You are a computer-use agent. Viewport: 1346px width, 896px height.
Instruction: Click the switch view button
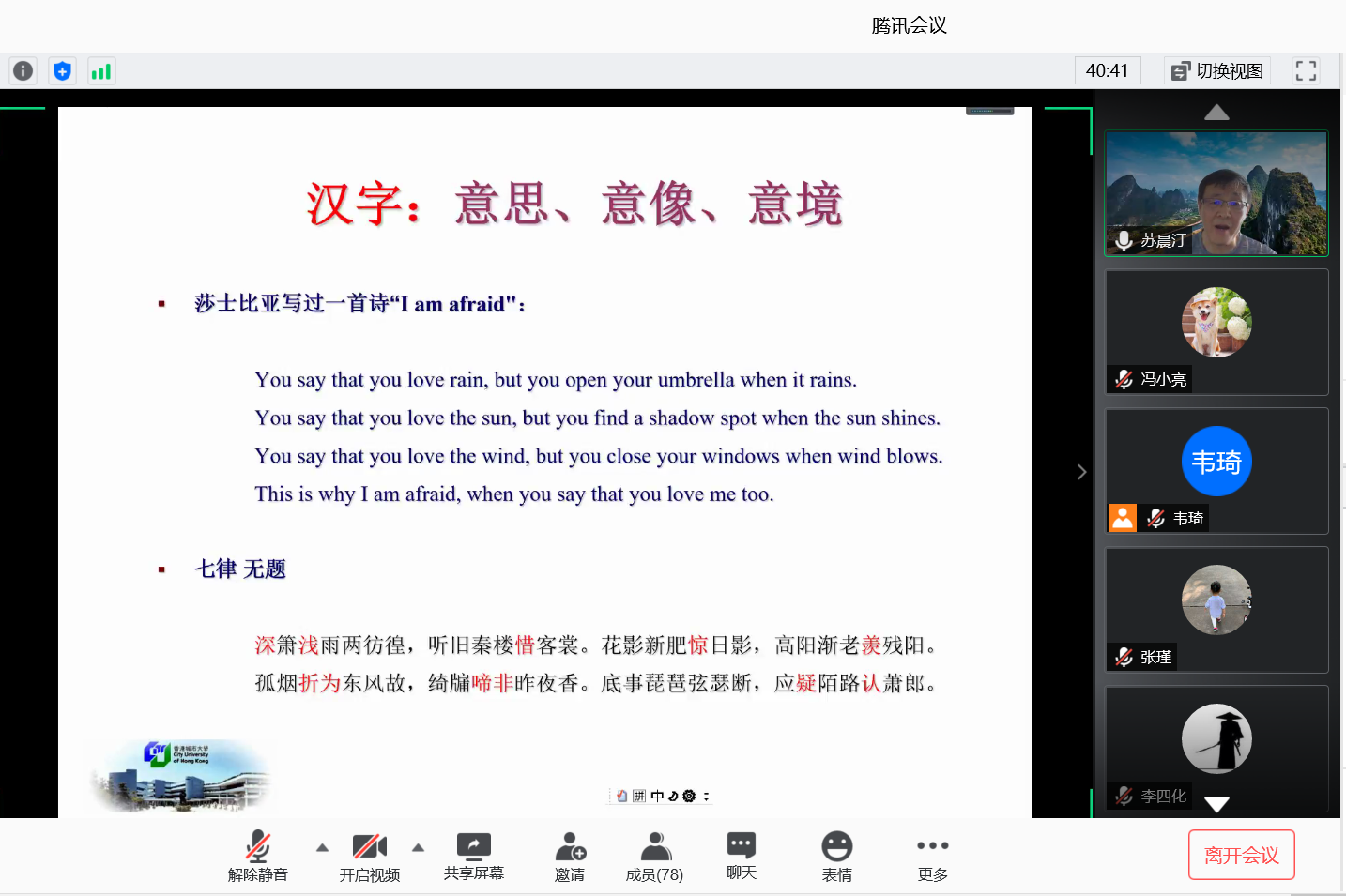click(1217, 71)
